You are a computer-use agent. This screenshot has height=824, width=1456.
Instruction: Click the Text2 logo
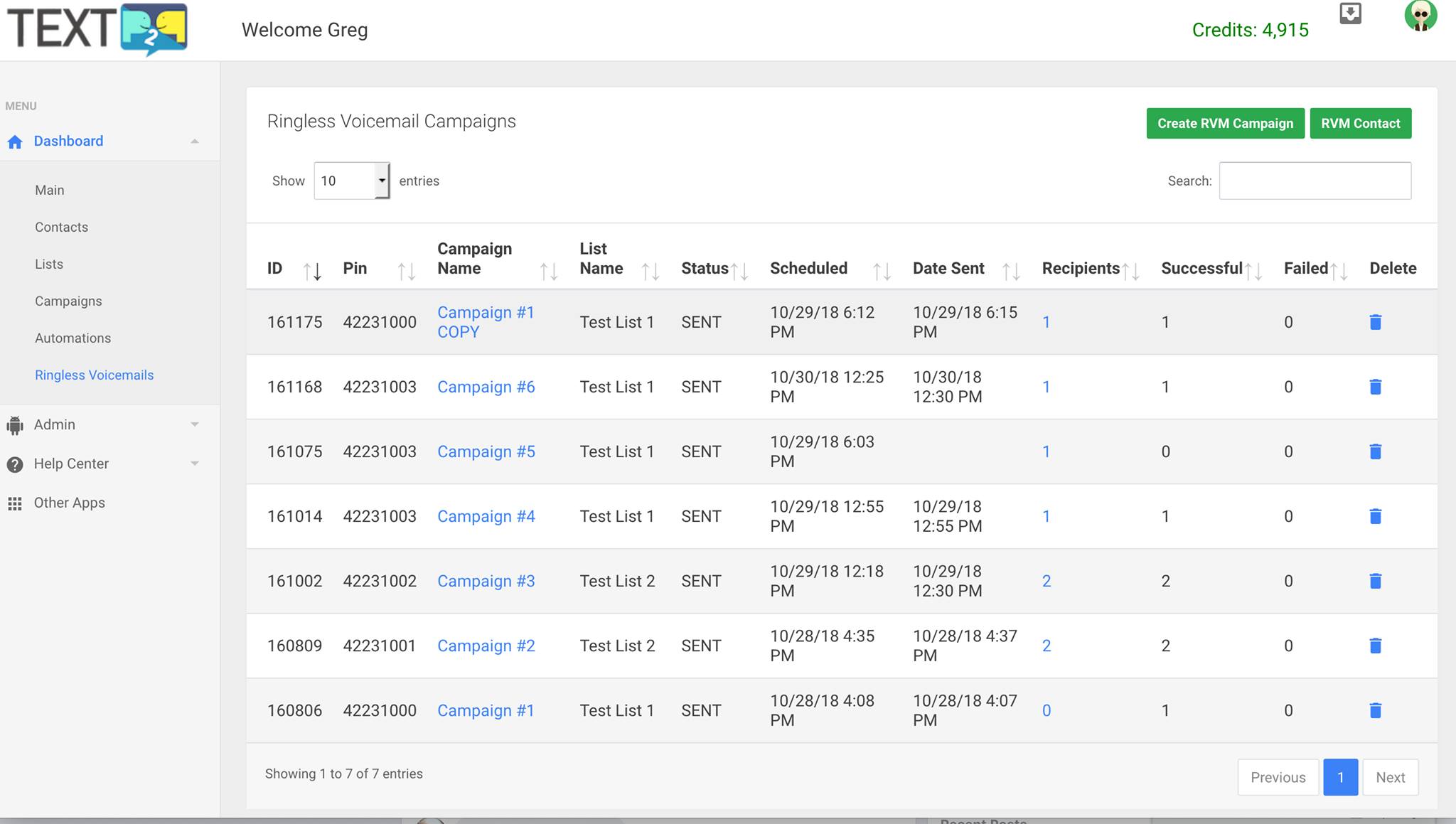coord(97,29)
